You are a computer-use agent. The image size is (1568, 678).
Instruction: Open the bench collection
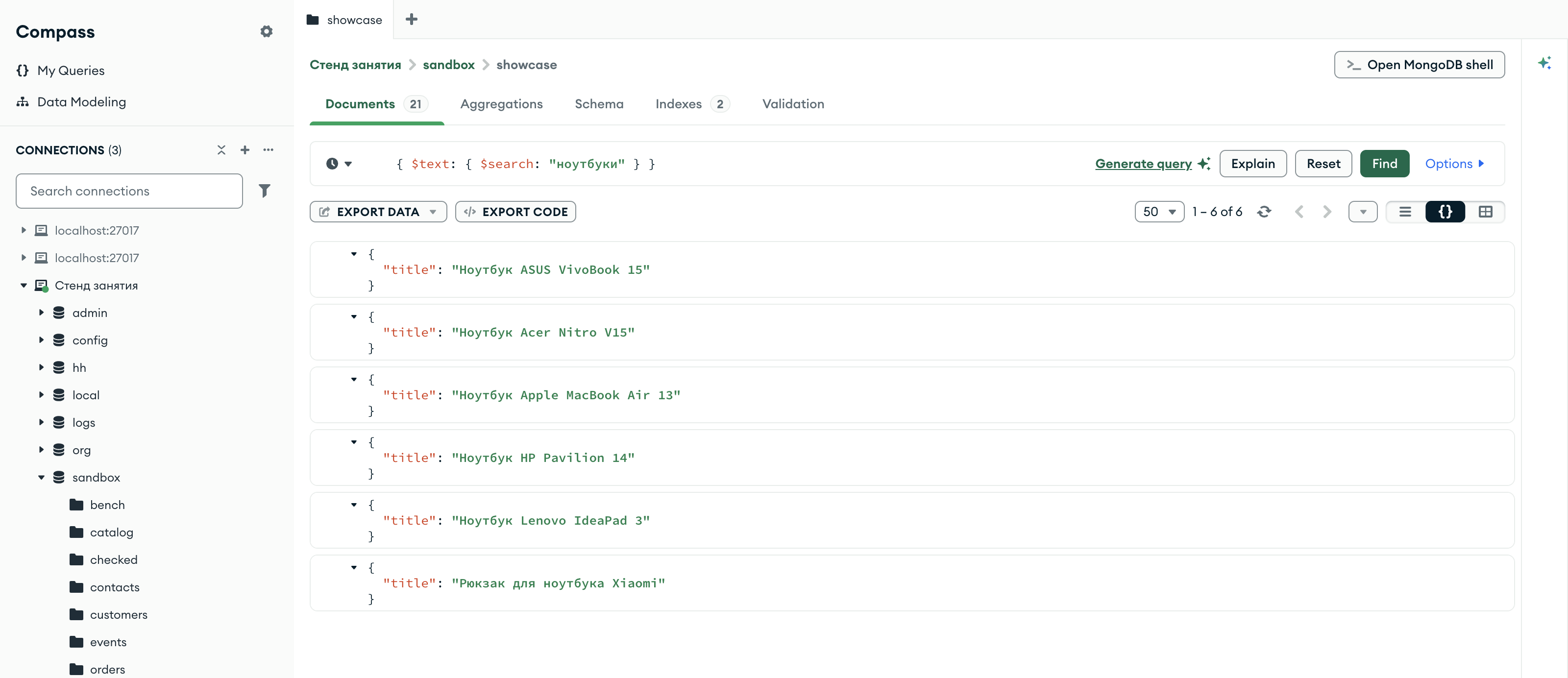click(107, 505)
